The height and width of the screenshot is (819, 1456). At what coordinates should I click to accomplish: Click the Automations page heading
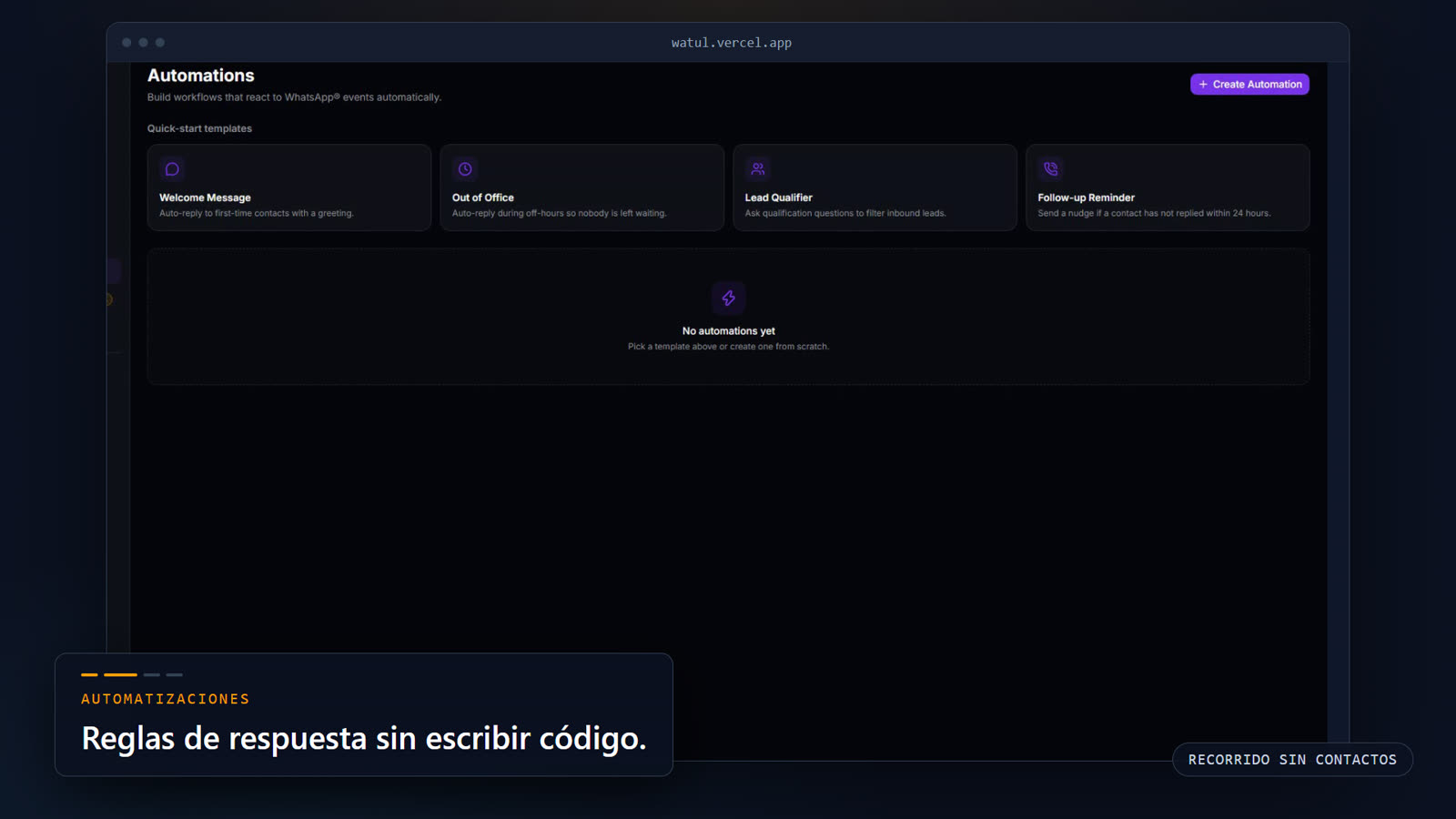201,76
